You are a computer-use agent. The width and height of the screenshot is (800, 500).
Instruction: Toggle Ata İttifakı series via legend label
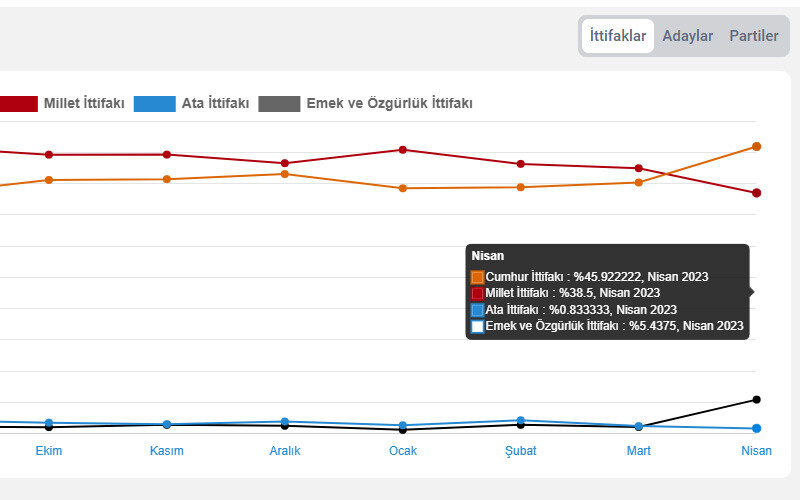215,103
